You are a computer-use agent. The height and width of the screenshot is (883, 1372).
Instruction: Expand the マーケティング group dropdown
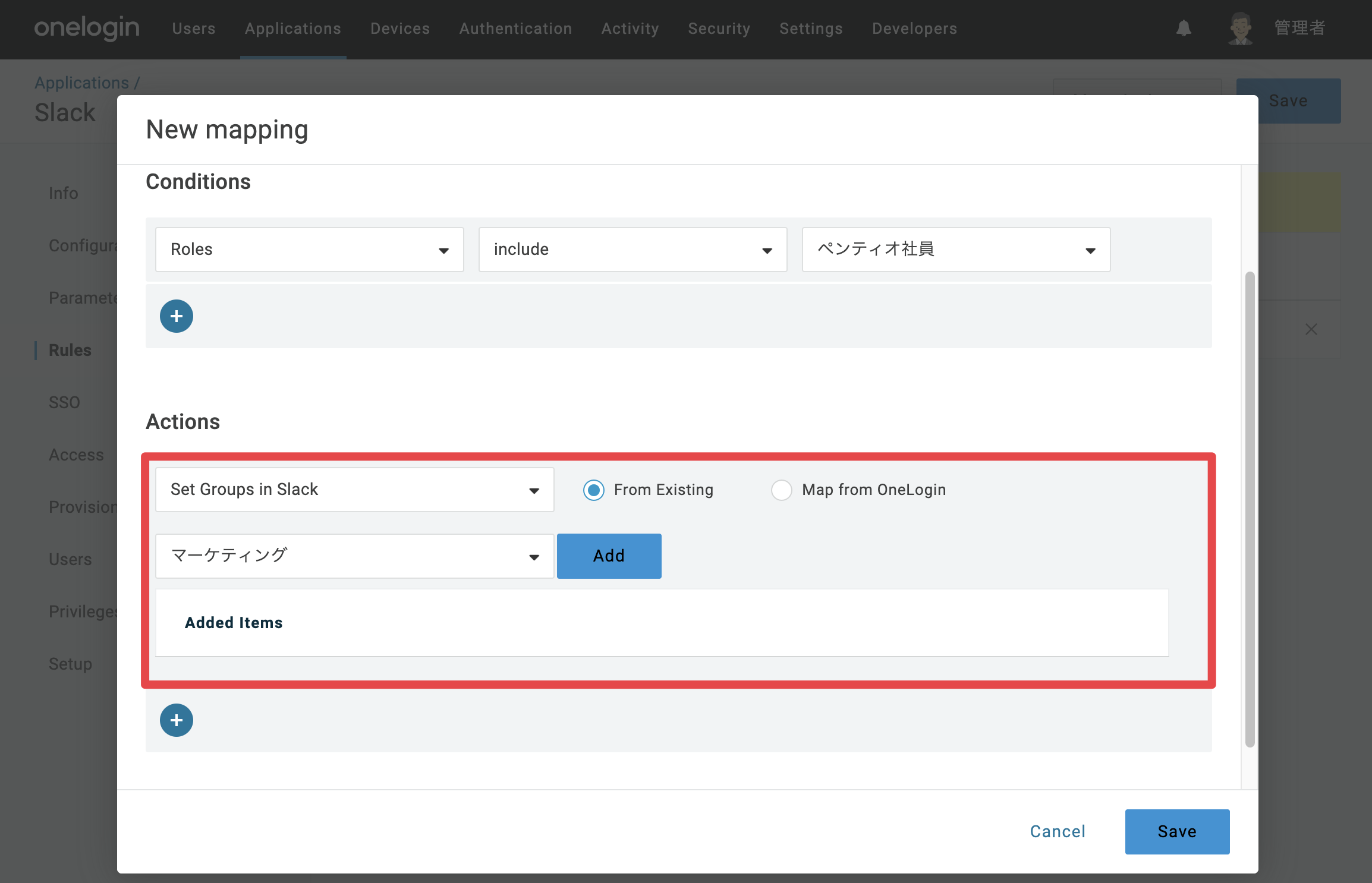(355, 556)
